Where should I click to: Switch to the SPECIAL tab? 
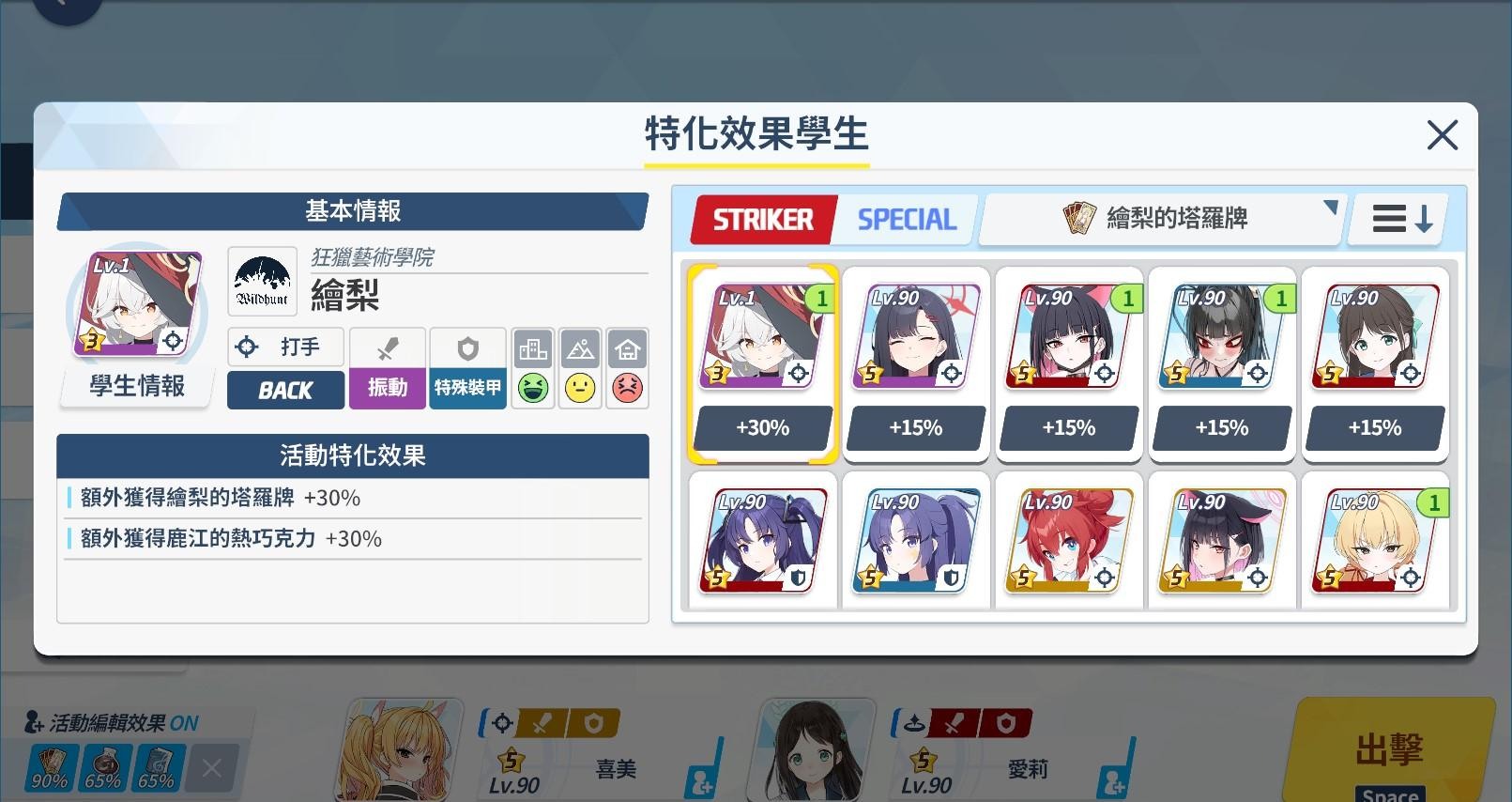coord(907,220)
